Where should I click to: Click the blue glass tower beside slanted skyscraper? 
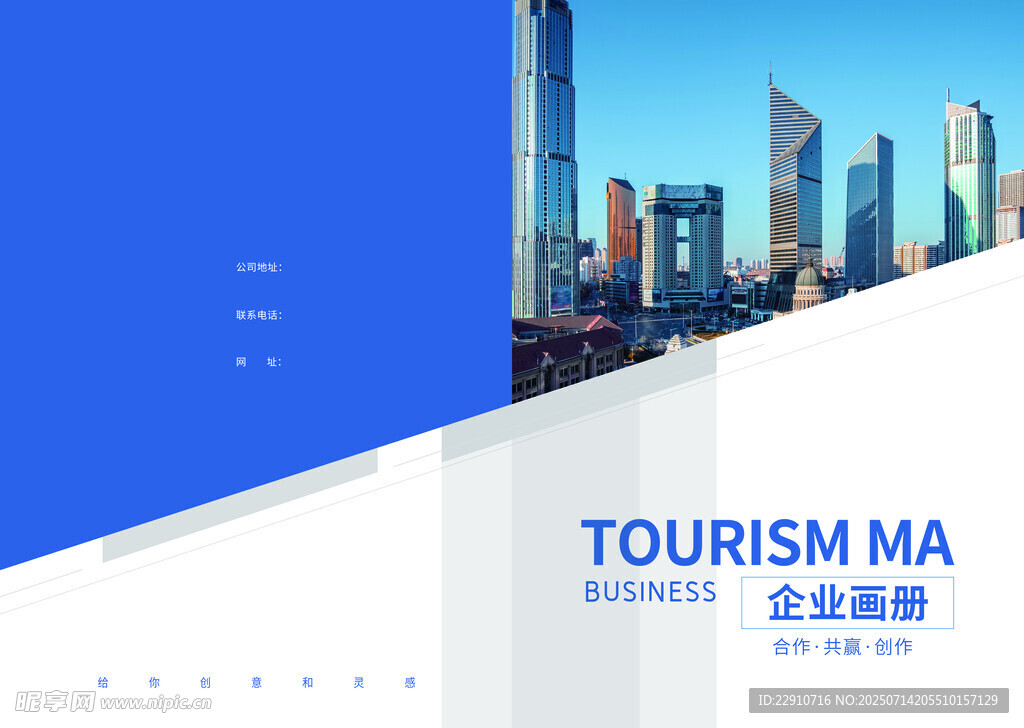point(869,210)
